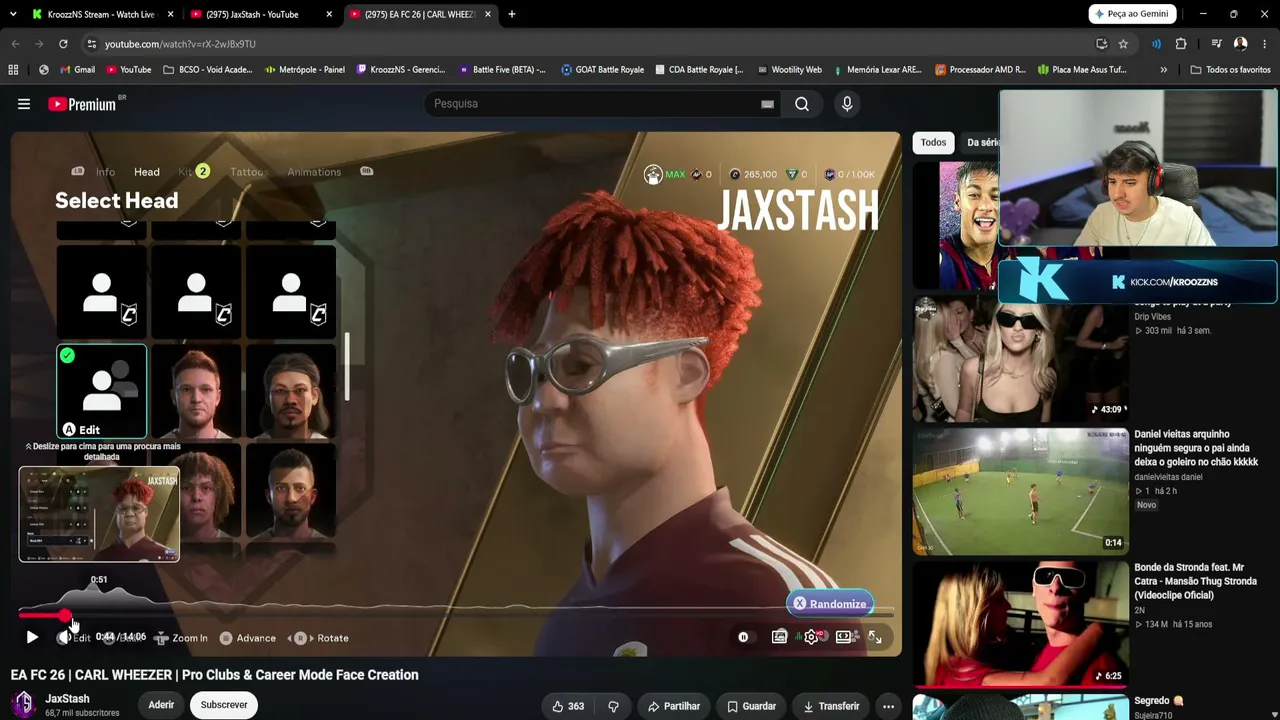Click the video title EA FC 26 CARL WHEEZER
The width and height of the screenshot is (1280, 720).
click(214, 675)
